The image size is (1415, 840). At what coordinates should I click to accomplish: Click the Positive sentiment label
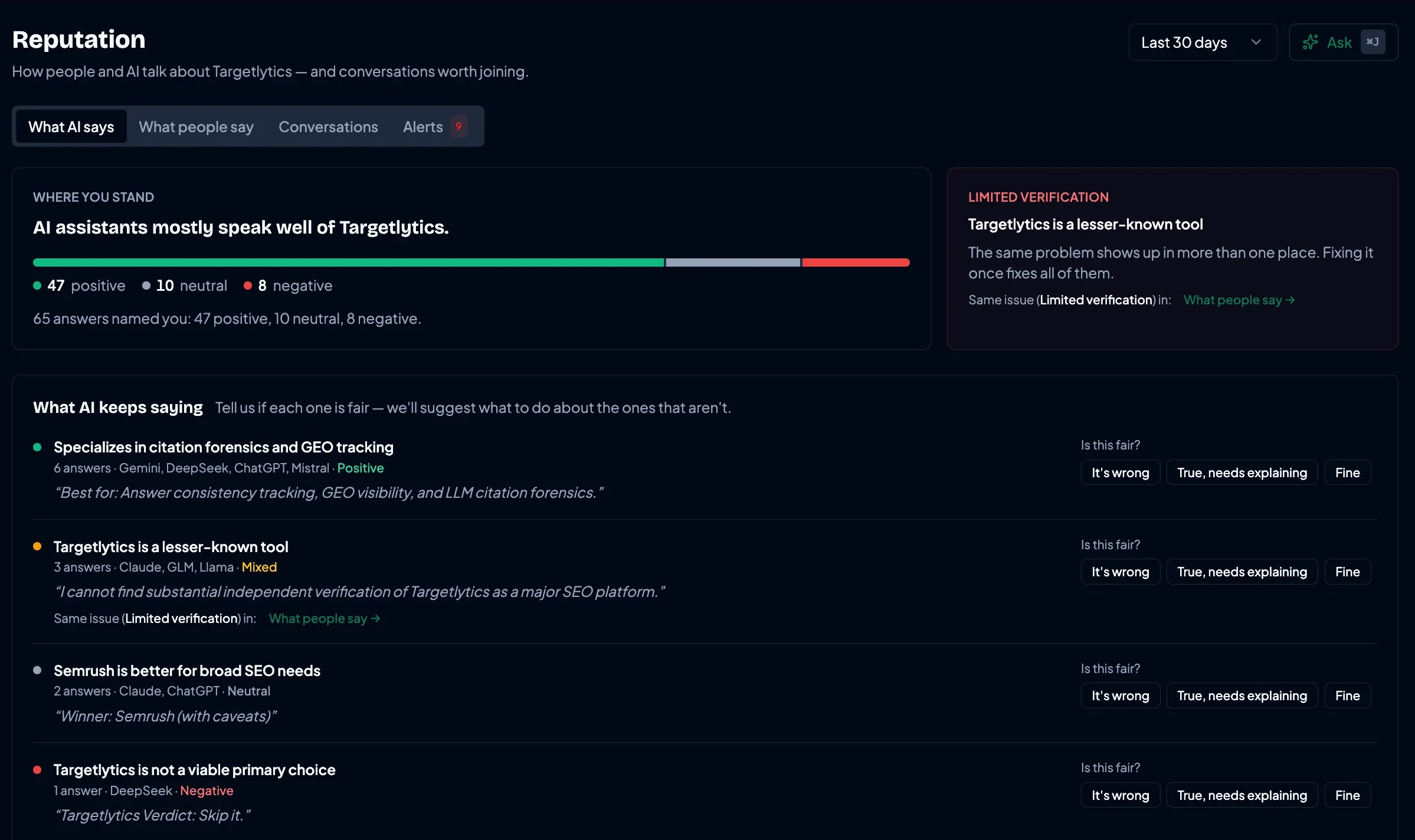point(361,468)
